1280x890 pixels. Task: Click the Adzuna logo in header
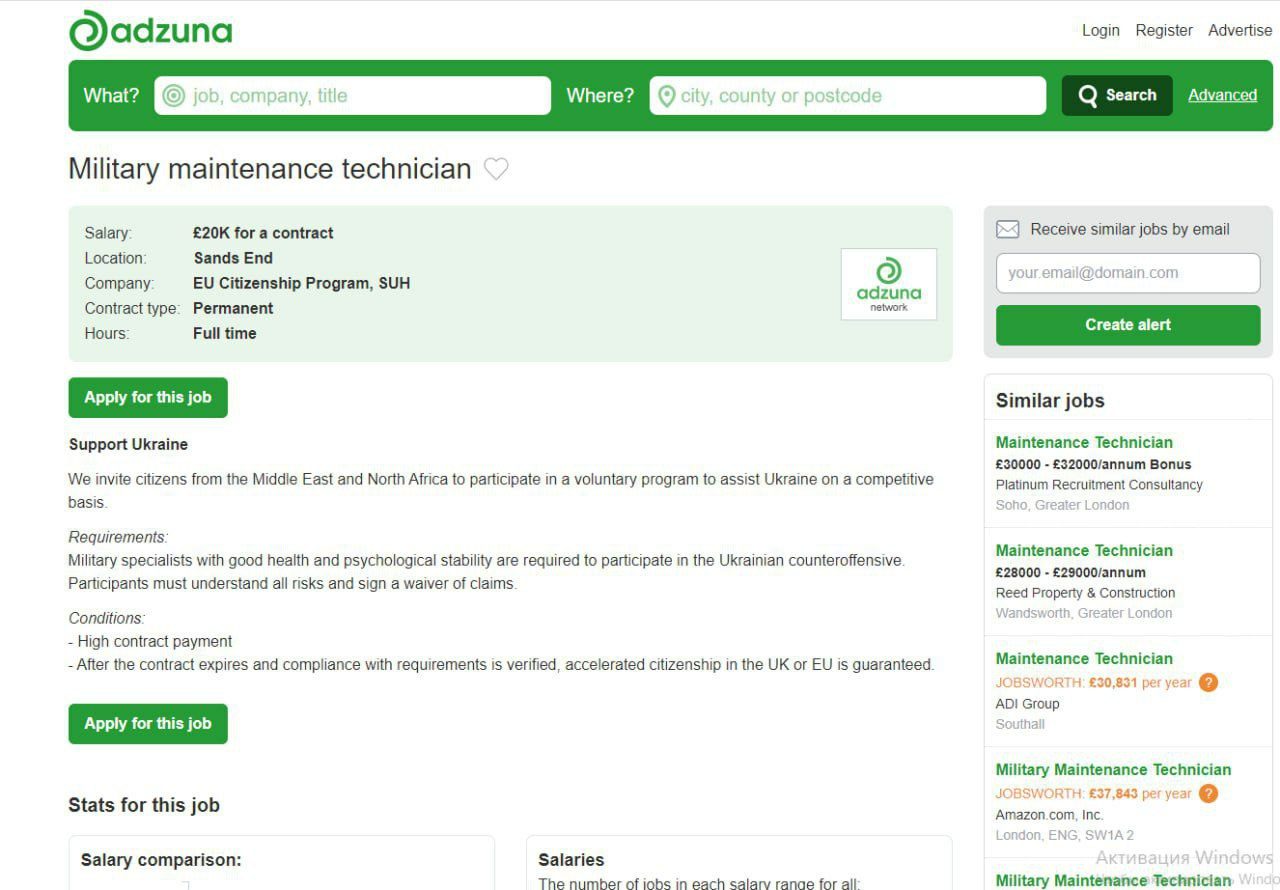tap(150, 31)
